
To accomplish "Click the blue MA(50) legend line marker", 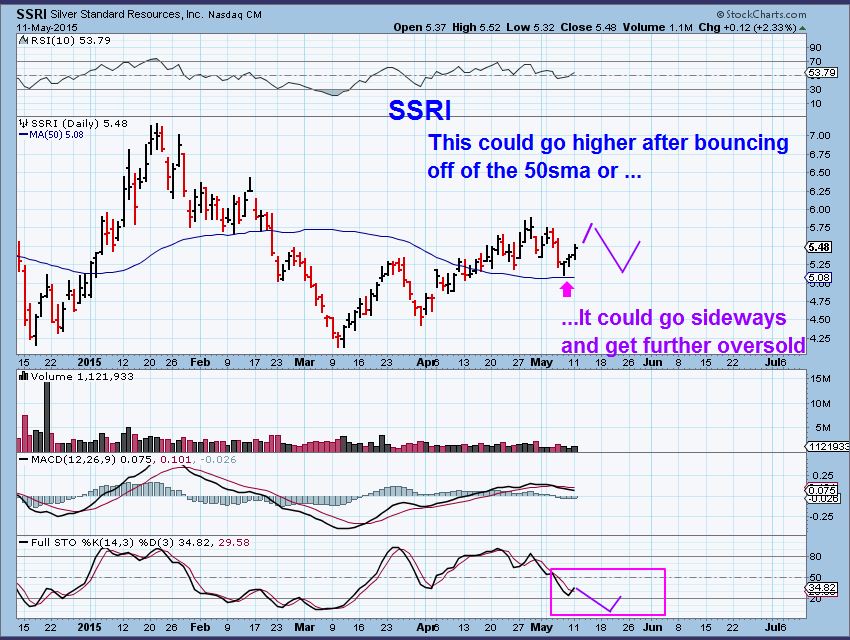I will 23,134.
